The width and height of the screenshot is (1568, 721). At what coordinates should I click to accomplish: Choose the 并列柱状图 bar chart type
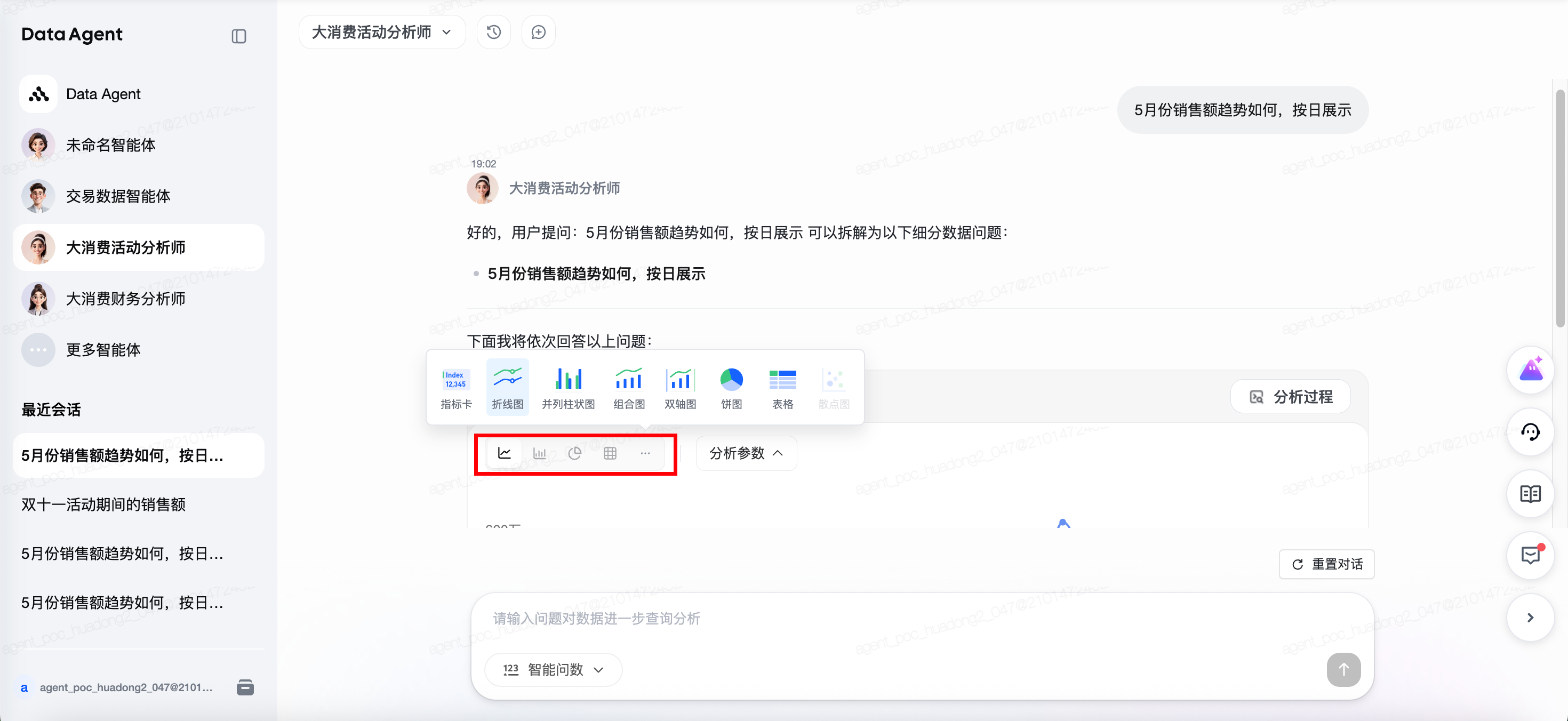(x=568, y=388)
